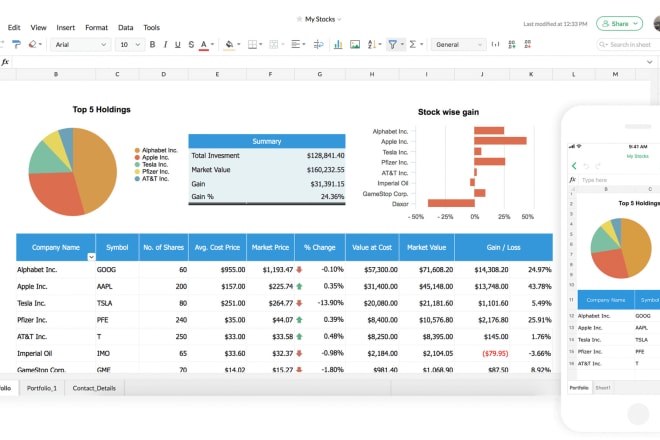
Task: Apply the fill color bucket
Action: click(229, 45)
